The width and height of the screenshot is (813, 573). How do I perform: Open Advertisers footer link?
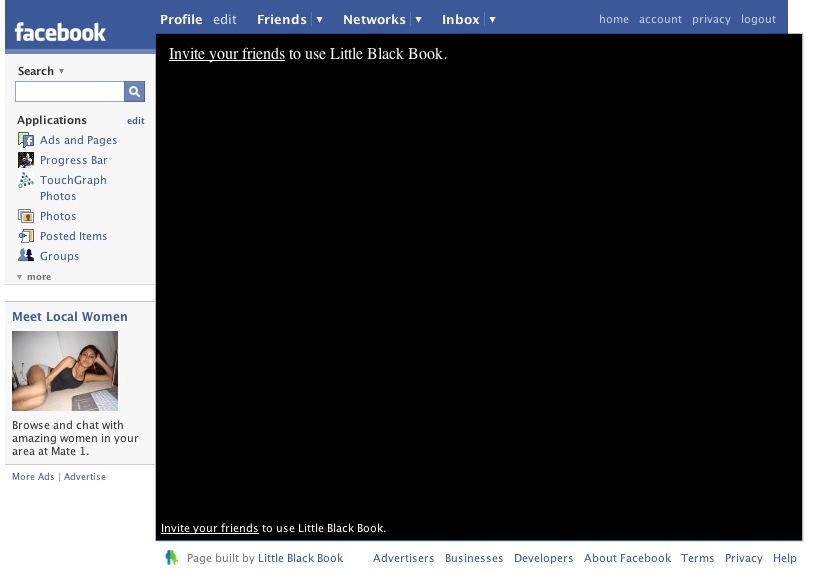pos(403,558)
